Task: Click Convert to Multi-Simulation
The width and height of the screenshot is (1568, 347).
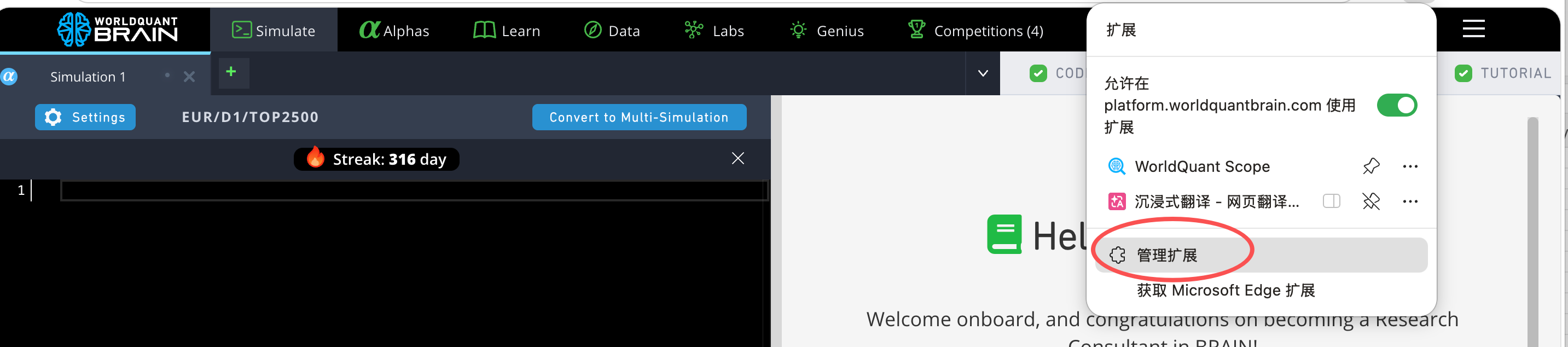Action: tap(638, 118)
